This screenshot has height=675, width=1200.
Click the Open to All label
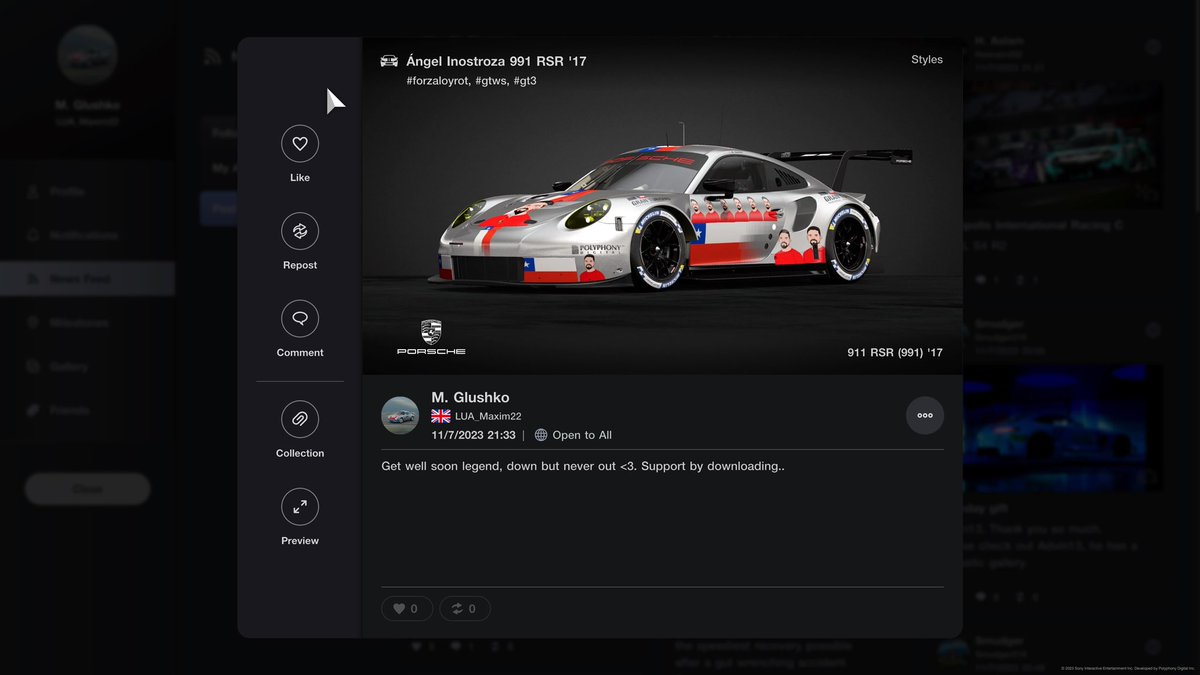[582, 435]
